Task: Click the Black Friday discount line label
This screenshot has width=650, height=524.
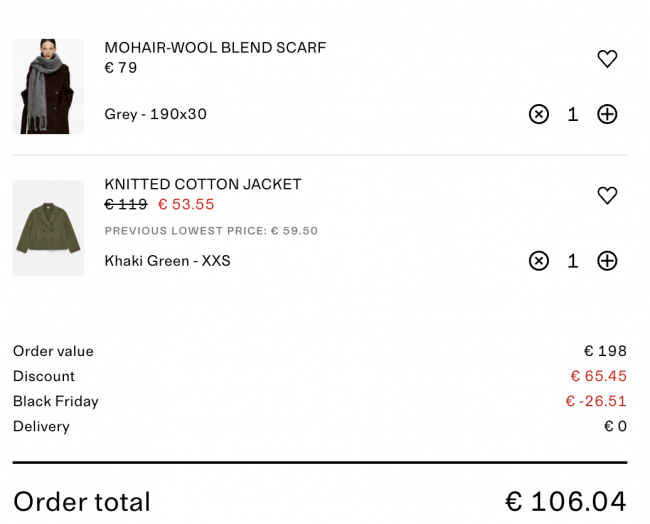Action: 56,401
